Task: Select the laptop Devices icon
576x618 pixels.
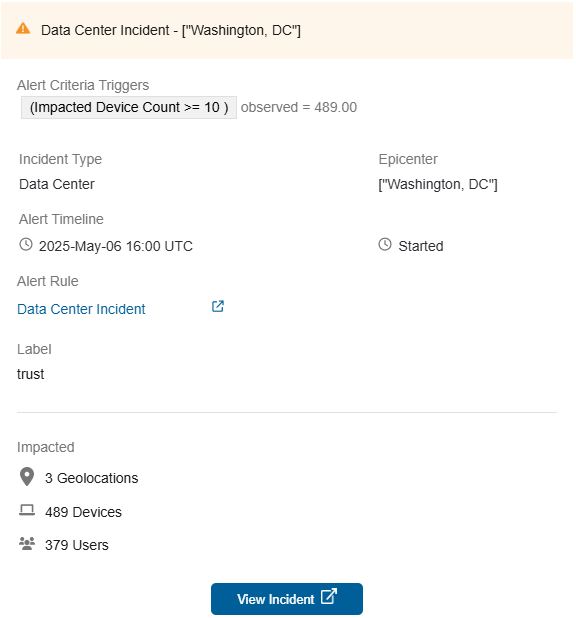Action: click(x=27, y=510)
